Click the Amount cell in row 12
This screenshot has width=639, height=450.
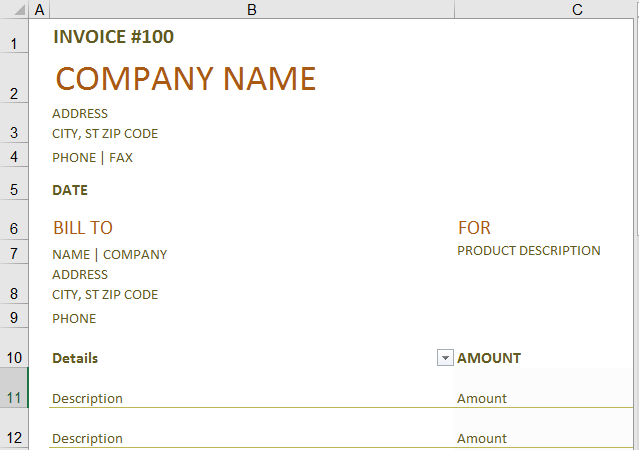pos(482,438)
